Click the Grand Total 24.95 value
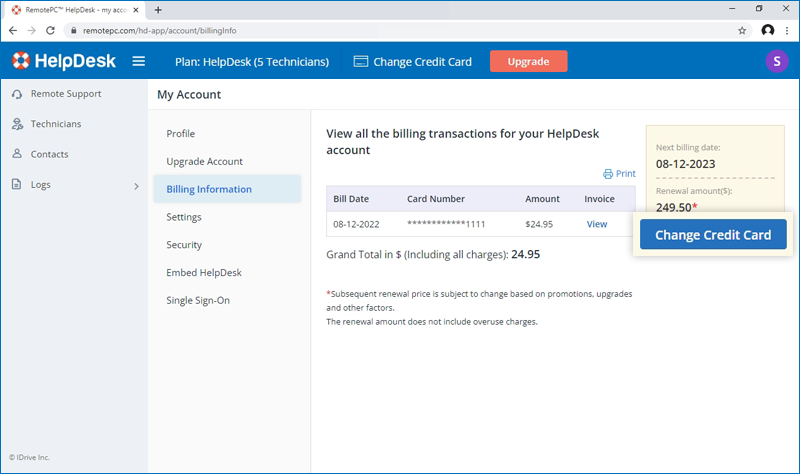 point(526,254)
